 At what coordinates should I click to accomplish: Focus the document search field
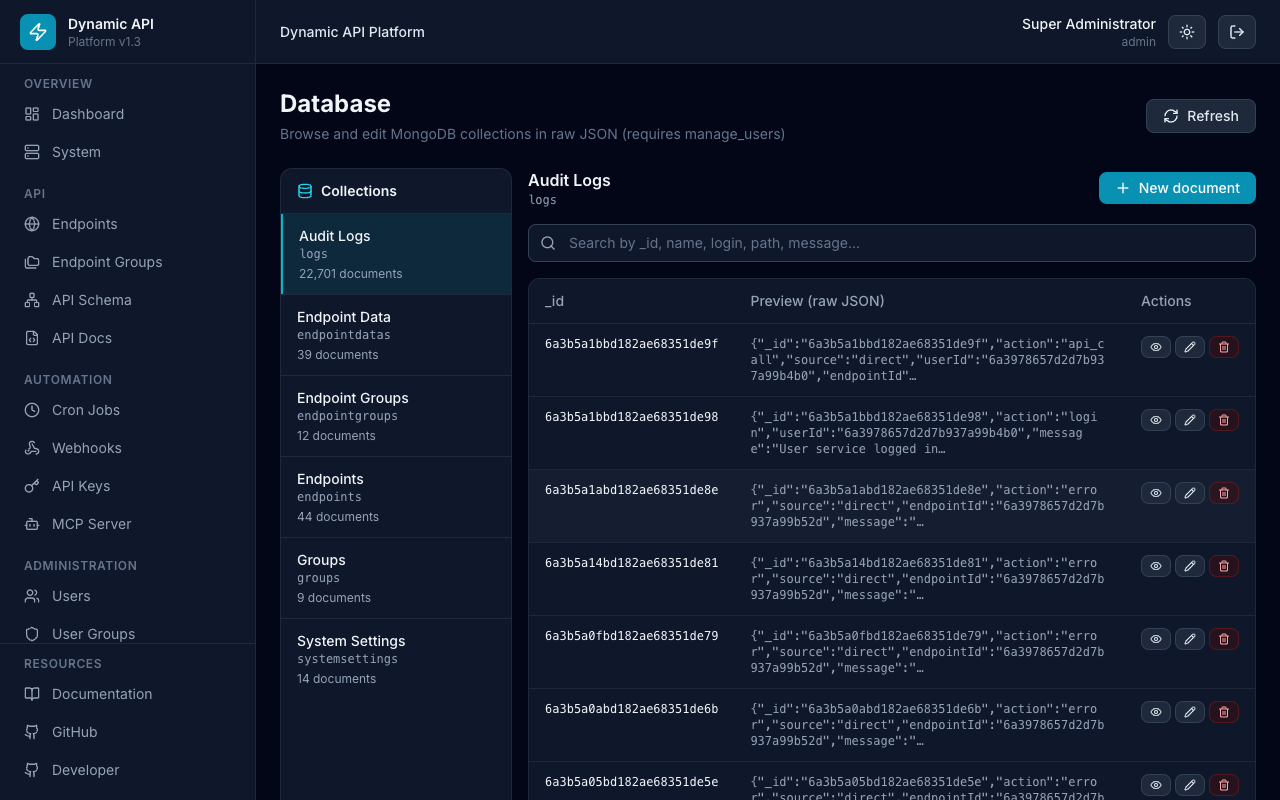click(892, 243)
